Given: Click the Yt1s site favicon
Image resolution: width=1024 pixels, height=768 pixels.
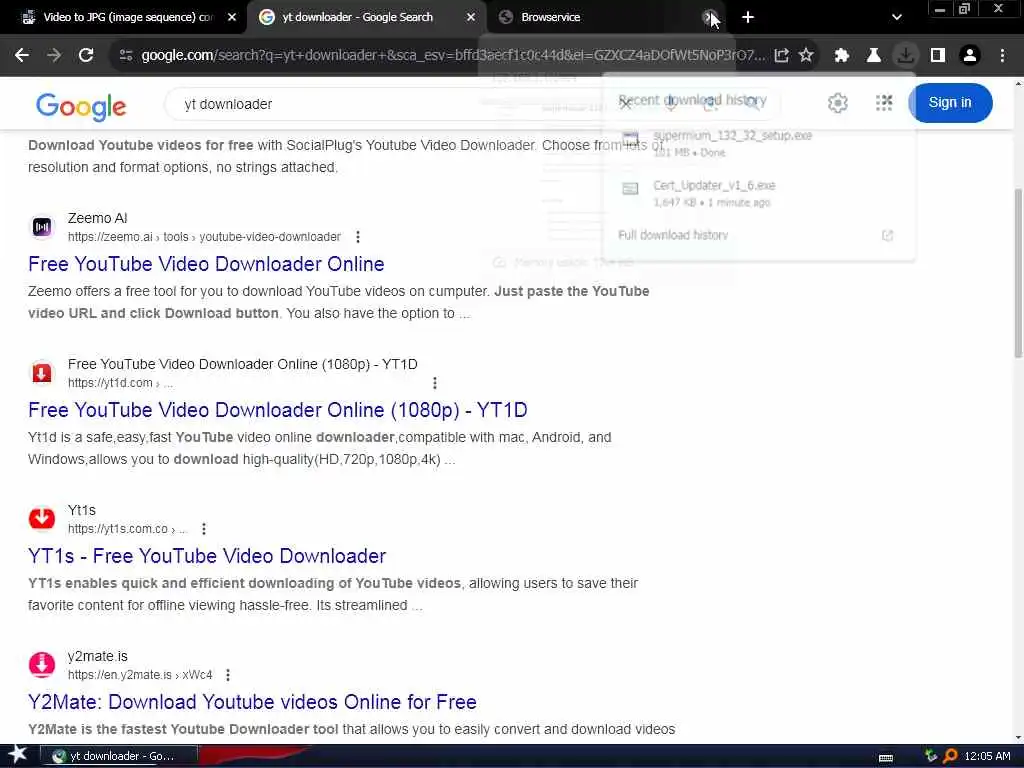Looking at the screenshot, I should (x=42, y=519).
